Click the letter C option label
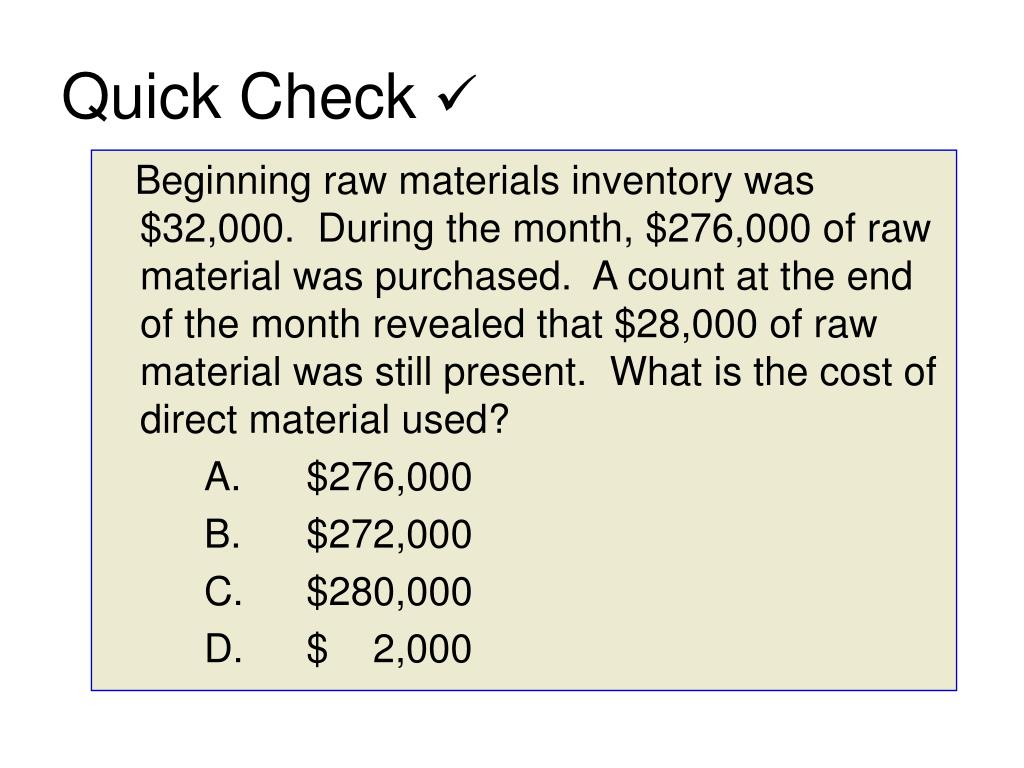This screenshot has width=1024, height=768. [223, 591]
